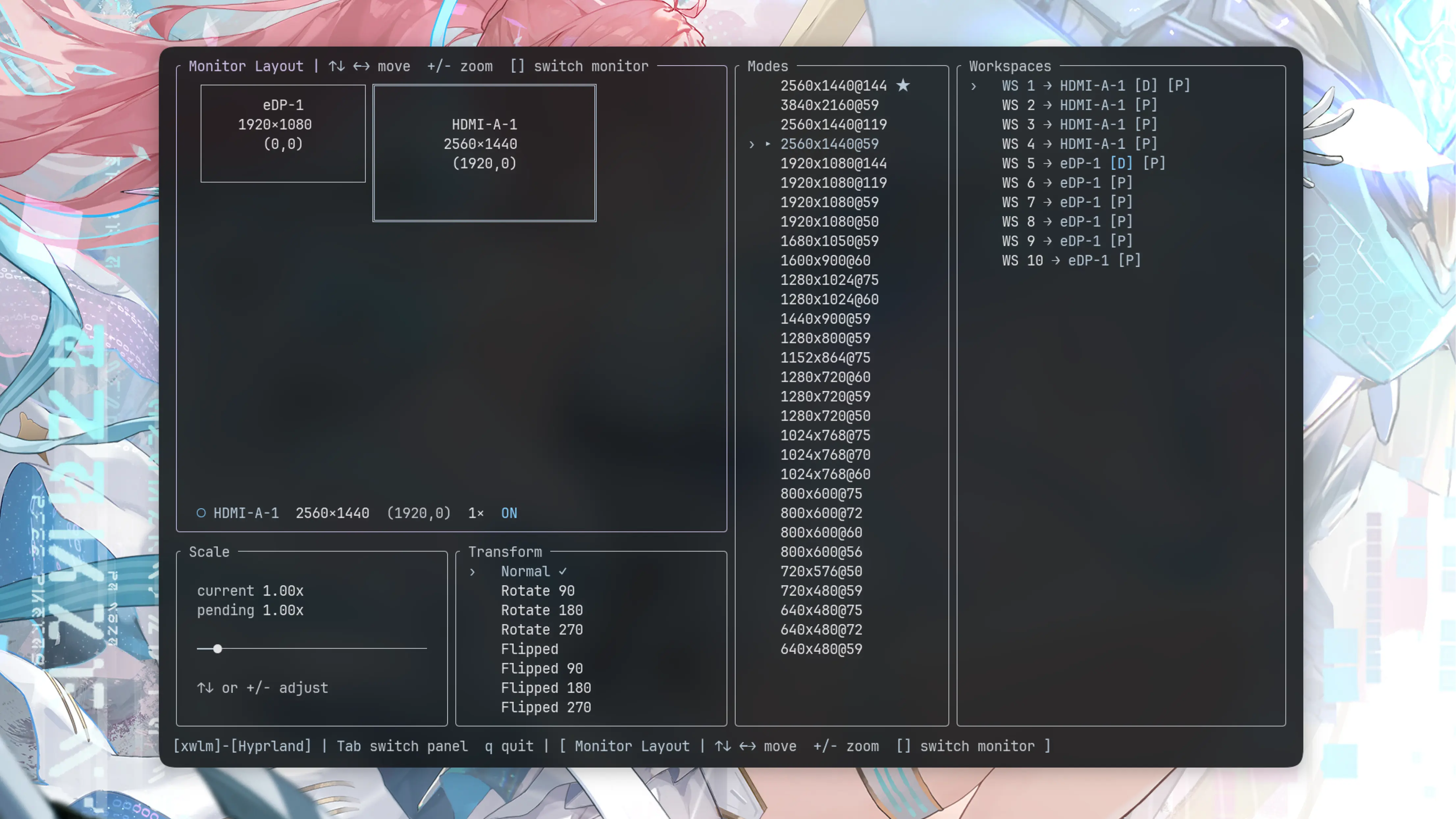Image resolution: width=1456 pixels, height=819 pixels.
Task: Click the scale slider track
Action: click(x=312, y=649)
